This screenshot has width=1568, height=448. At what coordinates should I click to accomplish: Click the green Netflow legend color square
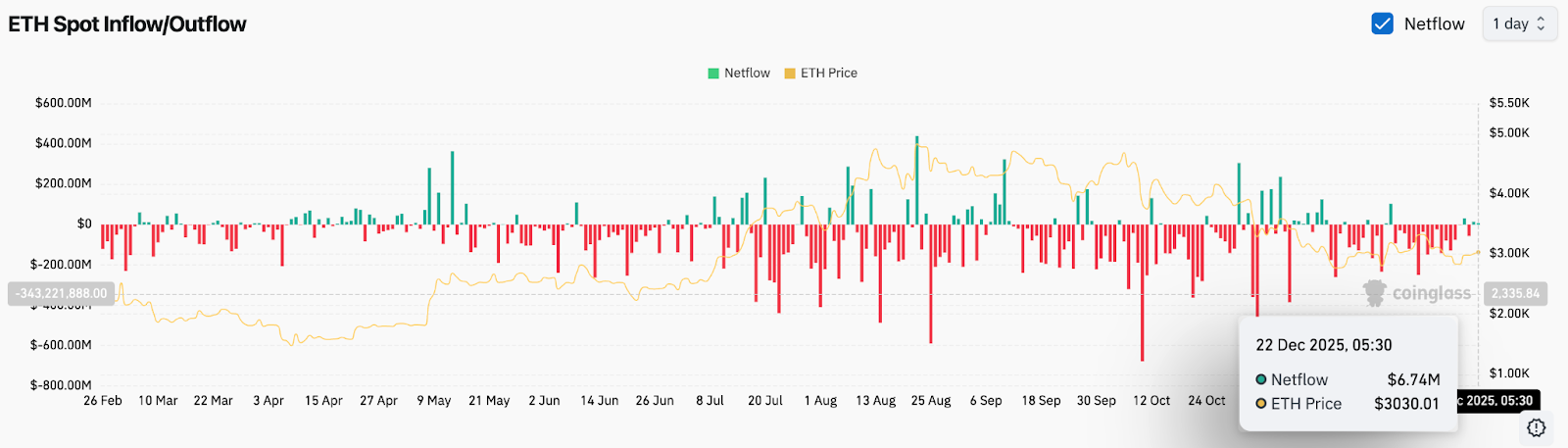click(x=713, y=74)
